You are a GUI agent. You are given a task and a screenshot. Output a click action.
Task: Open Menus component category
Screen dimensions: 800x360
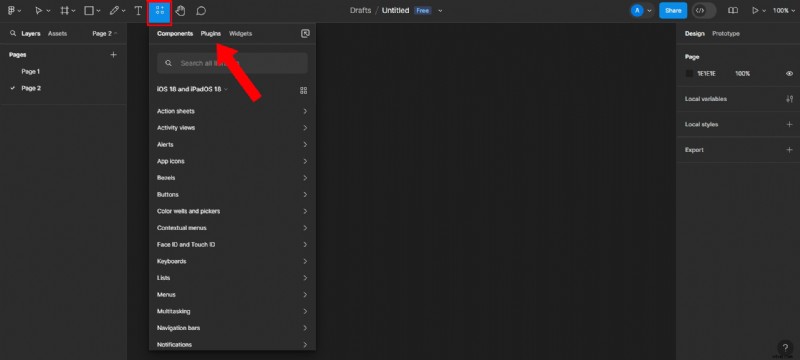[x=232, y=295]
